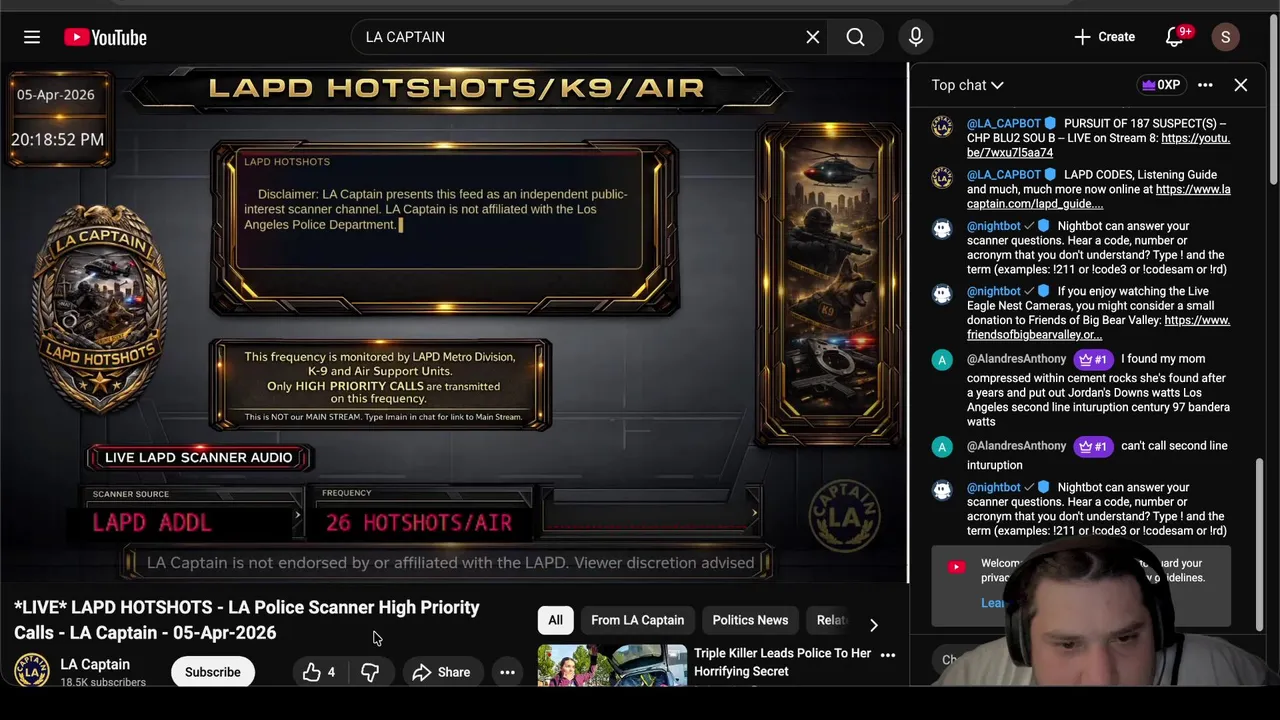The image size is (1280, 720).
Task: Select the Politics News chip
Action: (750, 620)
